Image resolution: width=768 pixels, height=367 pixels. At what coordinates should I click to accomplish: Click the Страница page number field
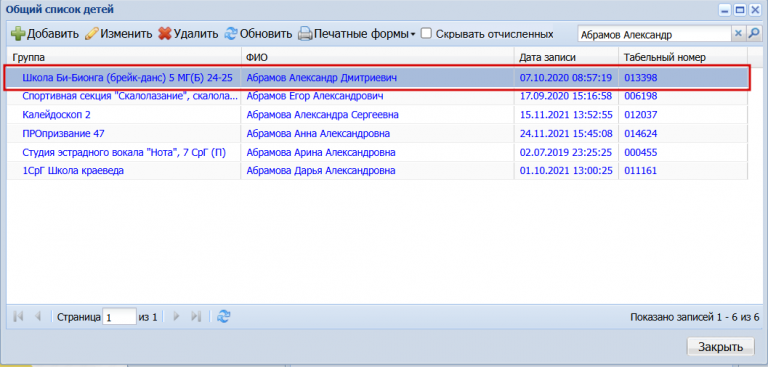pos(119,317)
